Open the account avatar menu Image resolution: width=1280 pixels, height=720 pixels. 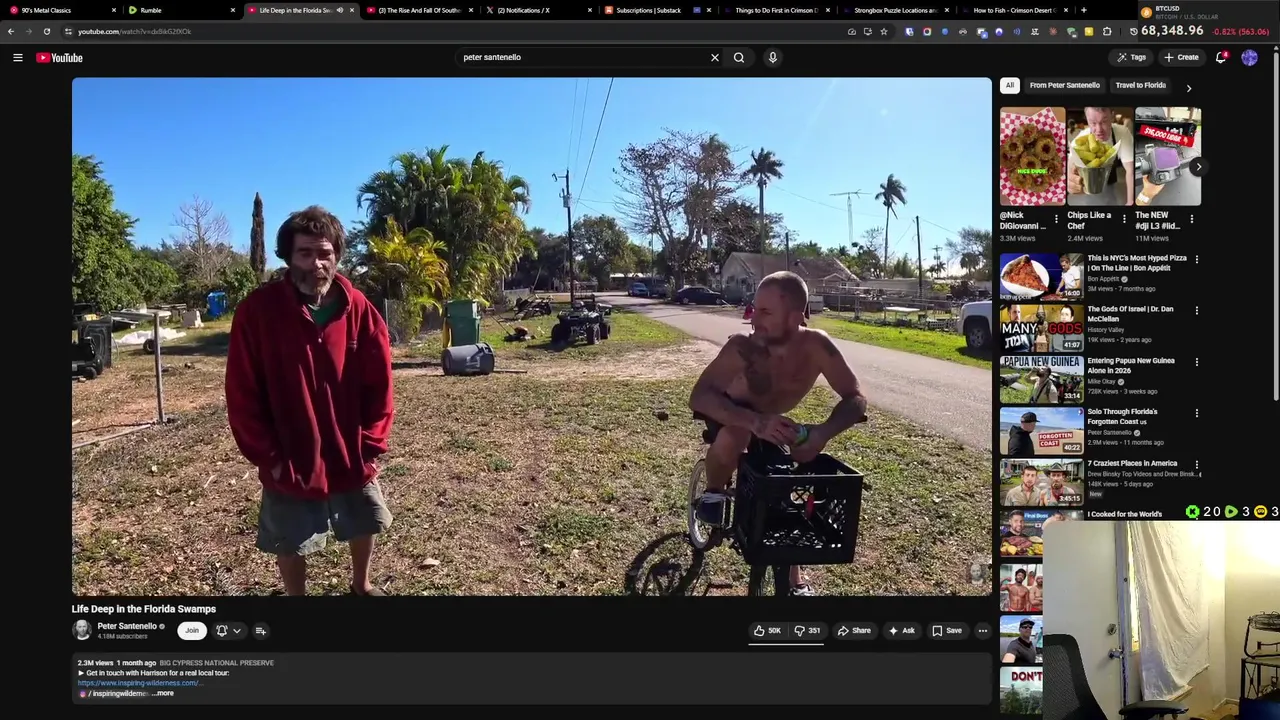(1250, 58)
